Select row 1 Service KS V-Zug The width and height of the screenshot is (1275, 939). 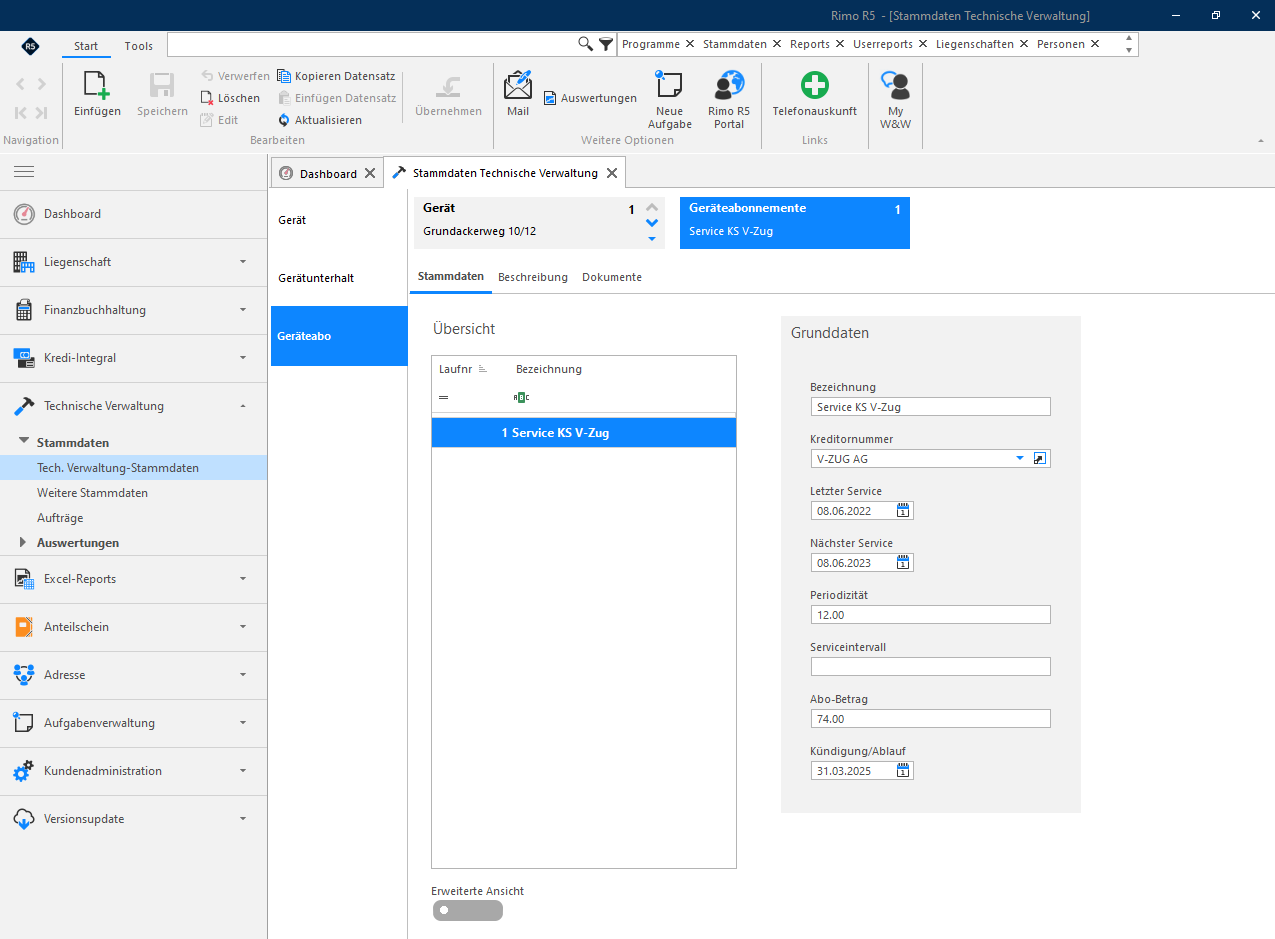(584, 433)
